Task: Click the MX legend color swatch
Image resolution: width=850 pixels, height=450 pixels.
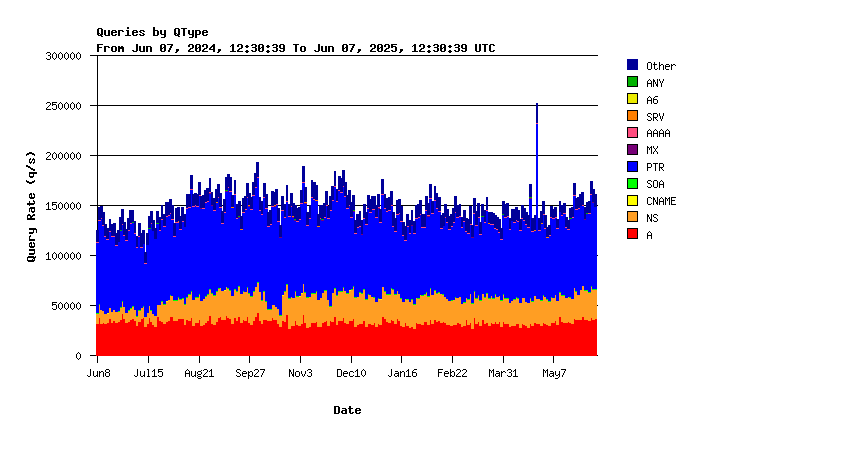Action: (x=632, y=149)
